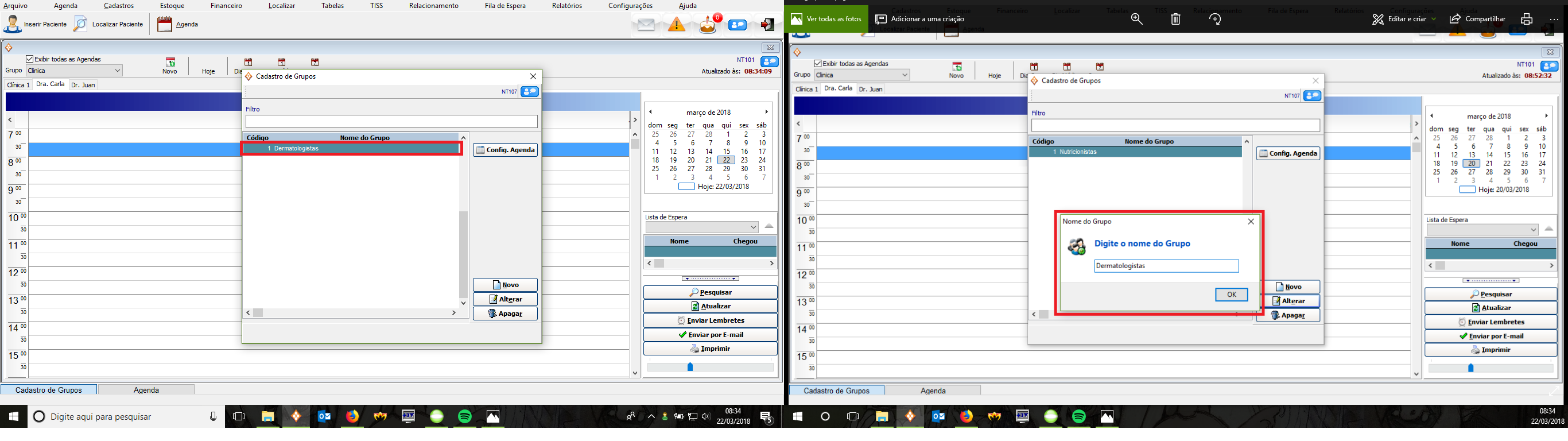
Task: Open Localizar Paciente with the magnifier icon
Action: [80, 24]
